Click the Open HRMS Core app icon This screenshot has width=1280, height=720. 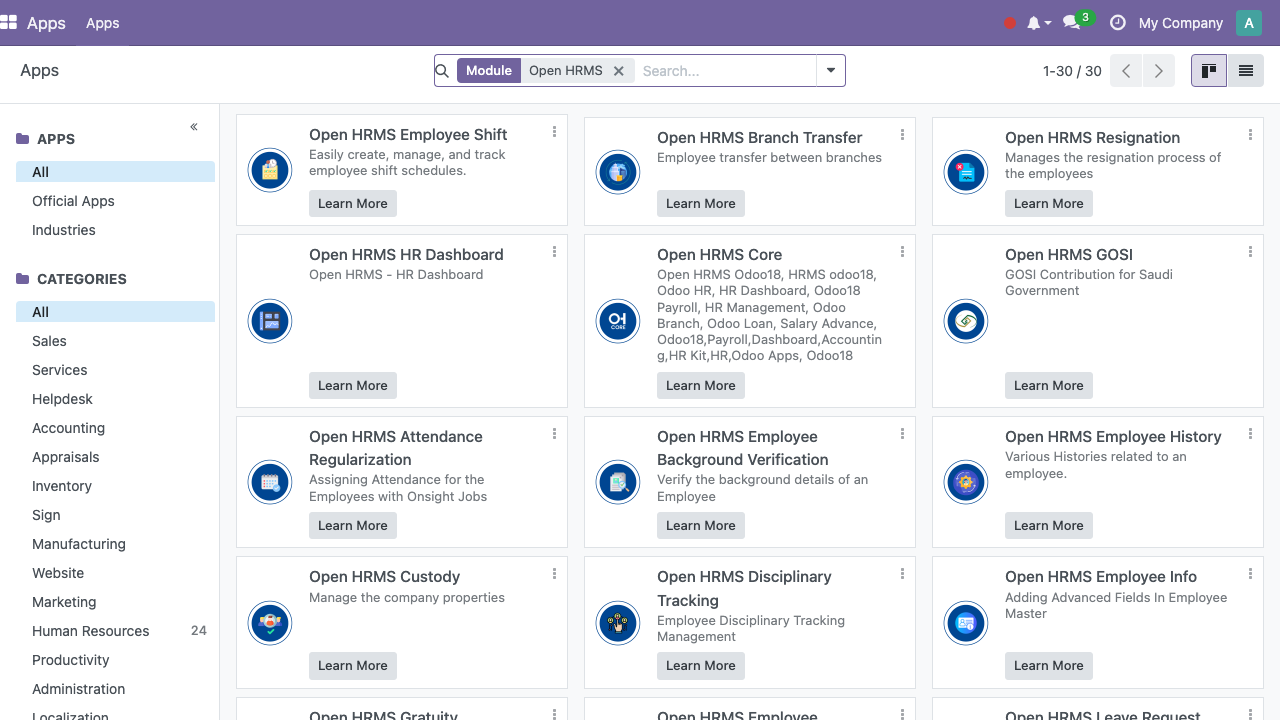click(618, 321)
